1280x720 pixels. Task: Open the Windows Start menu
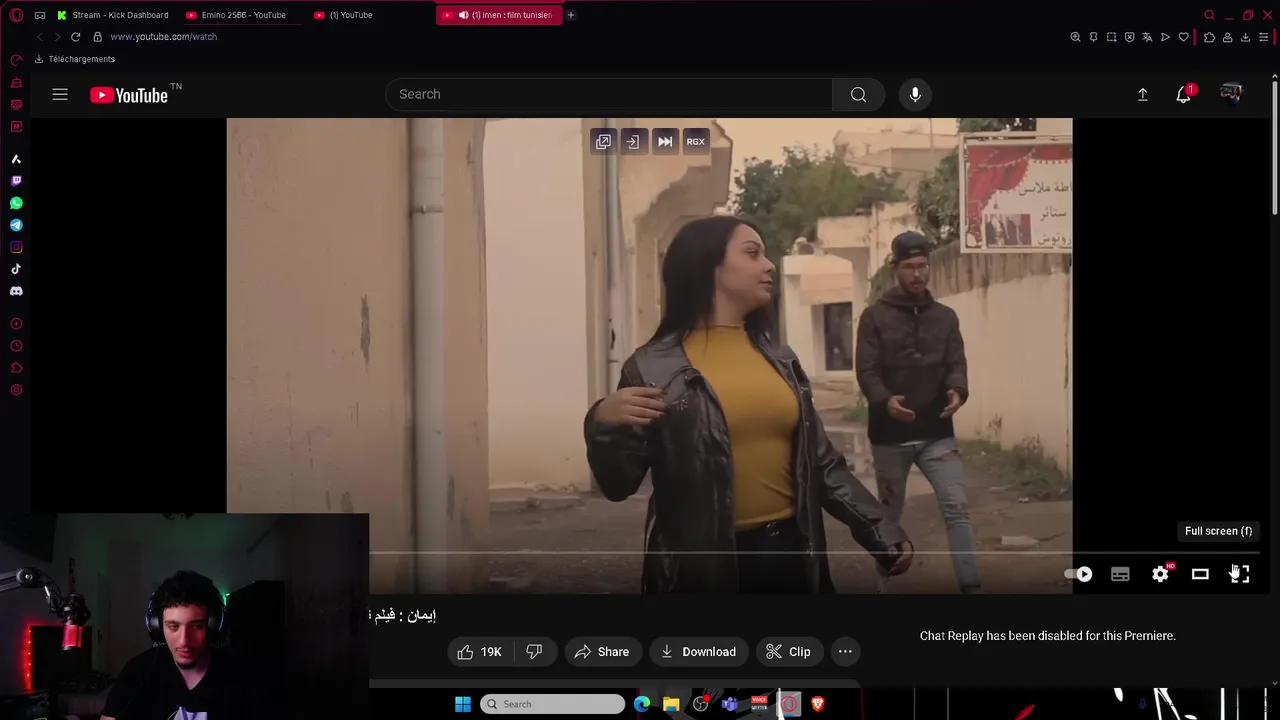click(463, 704)
